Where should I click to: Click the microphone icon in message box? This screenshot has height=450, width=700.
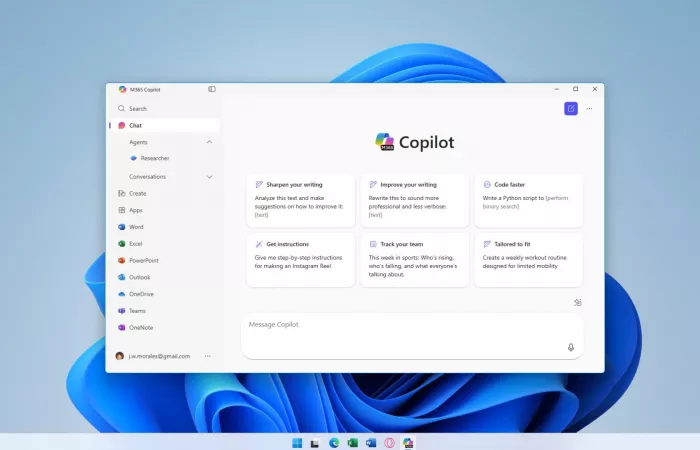[x=571, y=347]
